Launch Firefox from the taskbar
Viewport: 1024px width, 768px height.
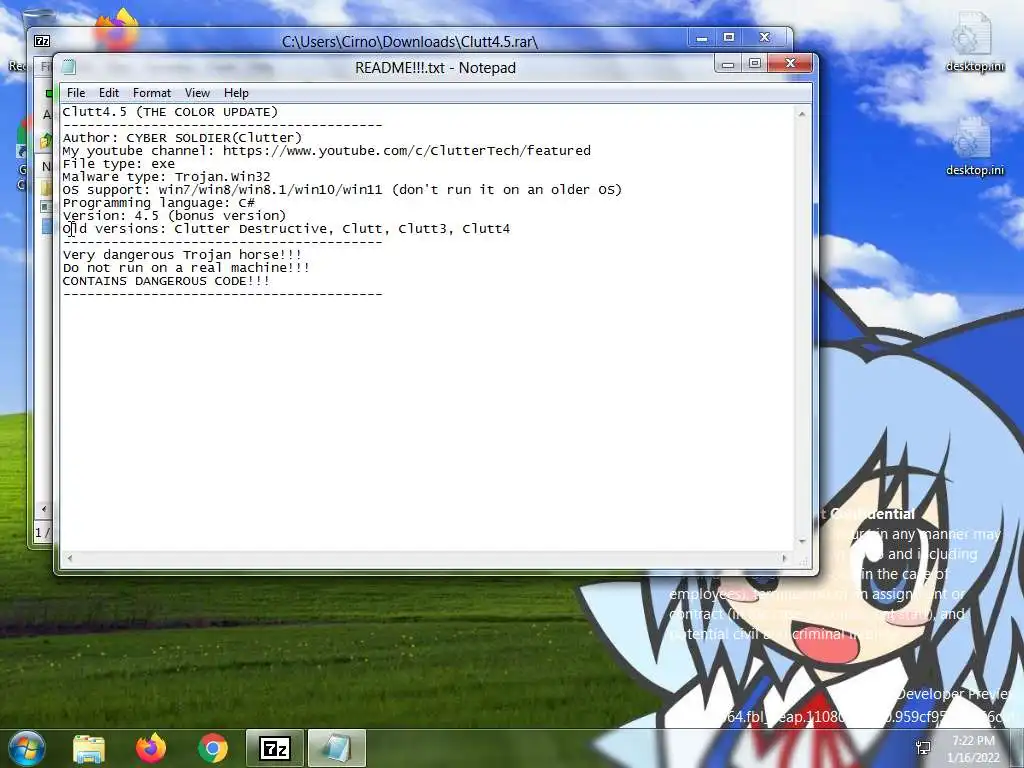151,748
